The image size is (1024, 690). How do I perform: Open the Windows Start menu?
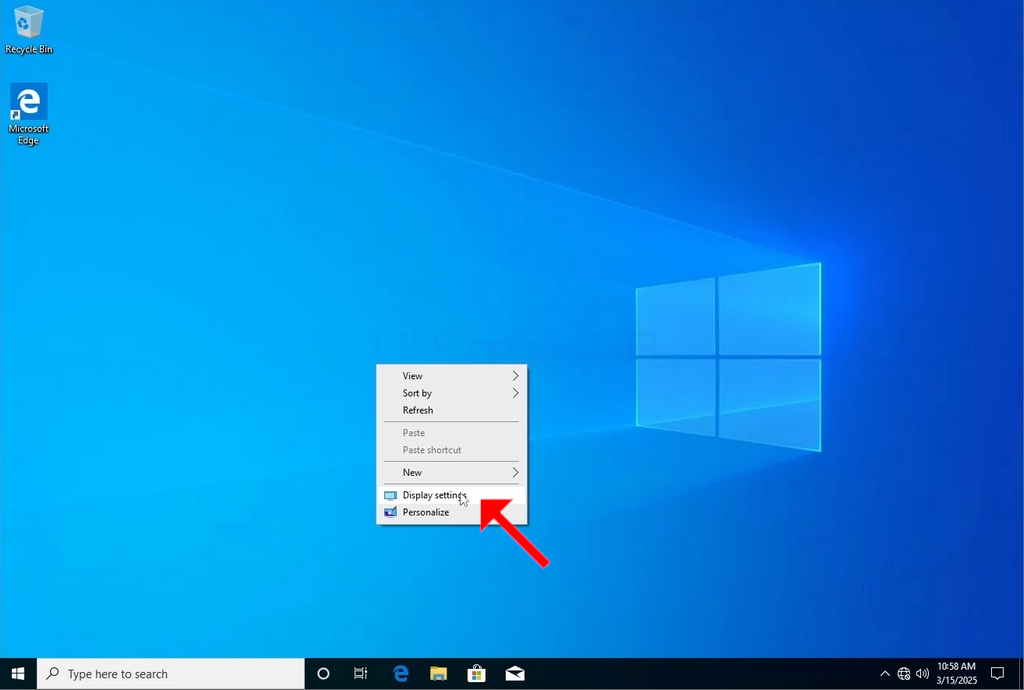(x=18, y=674)
